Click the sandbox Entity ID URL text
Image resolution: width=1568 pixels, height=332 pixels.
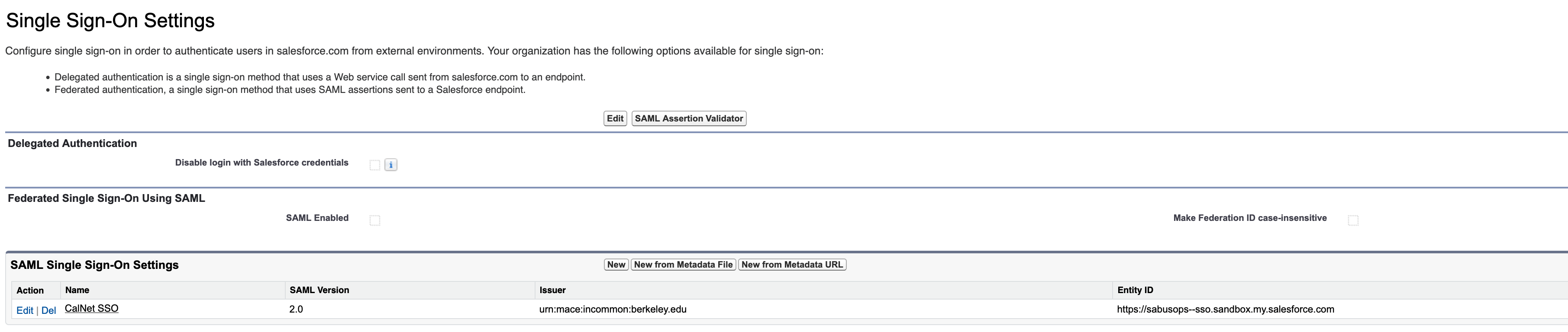(x=1226, y=309)
